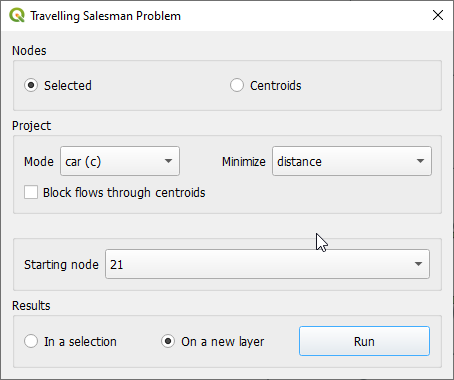454x380 pixels.
Task: Click the arrow of the Mode dropdown
Action: pyautogui.click(x=168, y=161)
